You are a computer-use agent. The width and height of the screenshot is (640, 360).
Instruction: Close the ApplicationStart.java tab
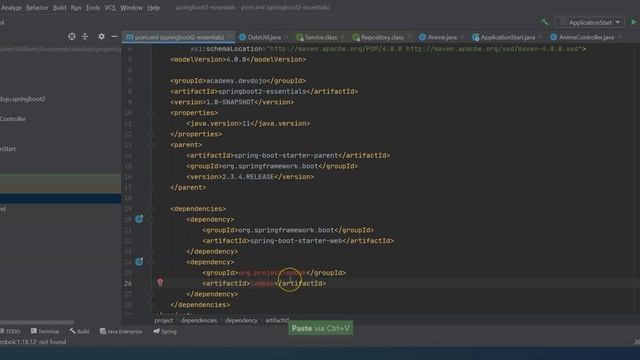[x=540, y=37]
